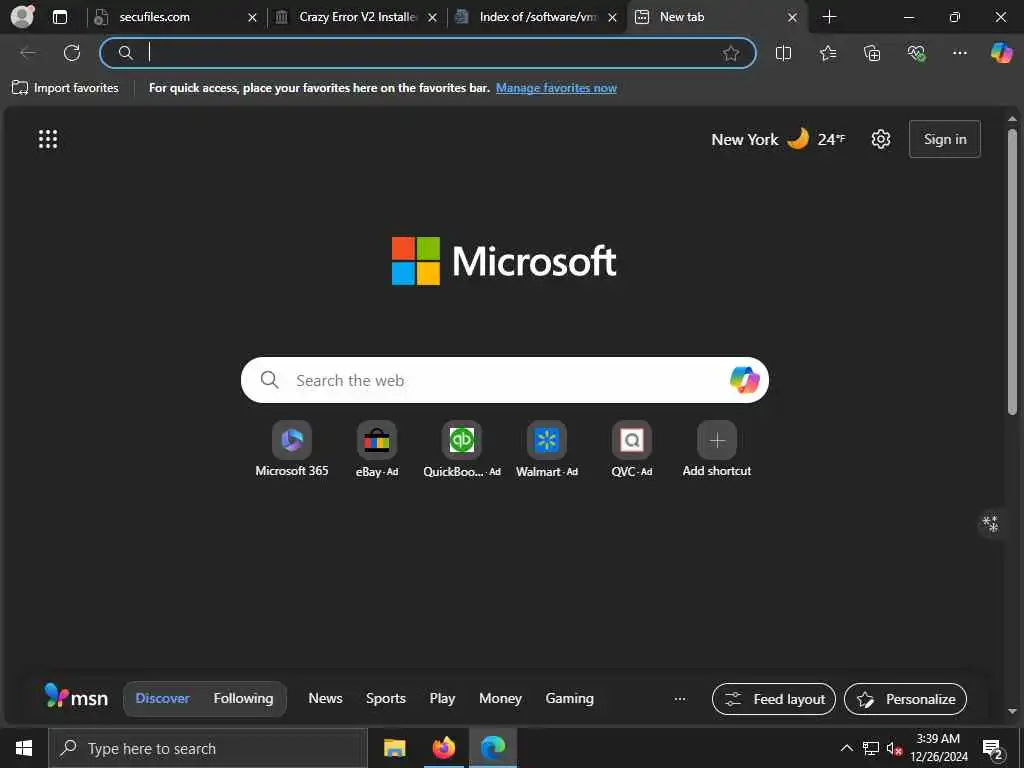Switch to Crazy Error V2 Installer tab
The width and height of the screenshot is (1024, 768).
[357, 17]
